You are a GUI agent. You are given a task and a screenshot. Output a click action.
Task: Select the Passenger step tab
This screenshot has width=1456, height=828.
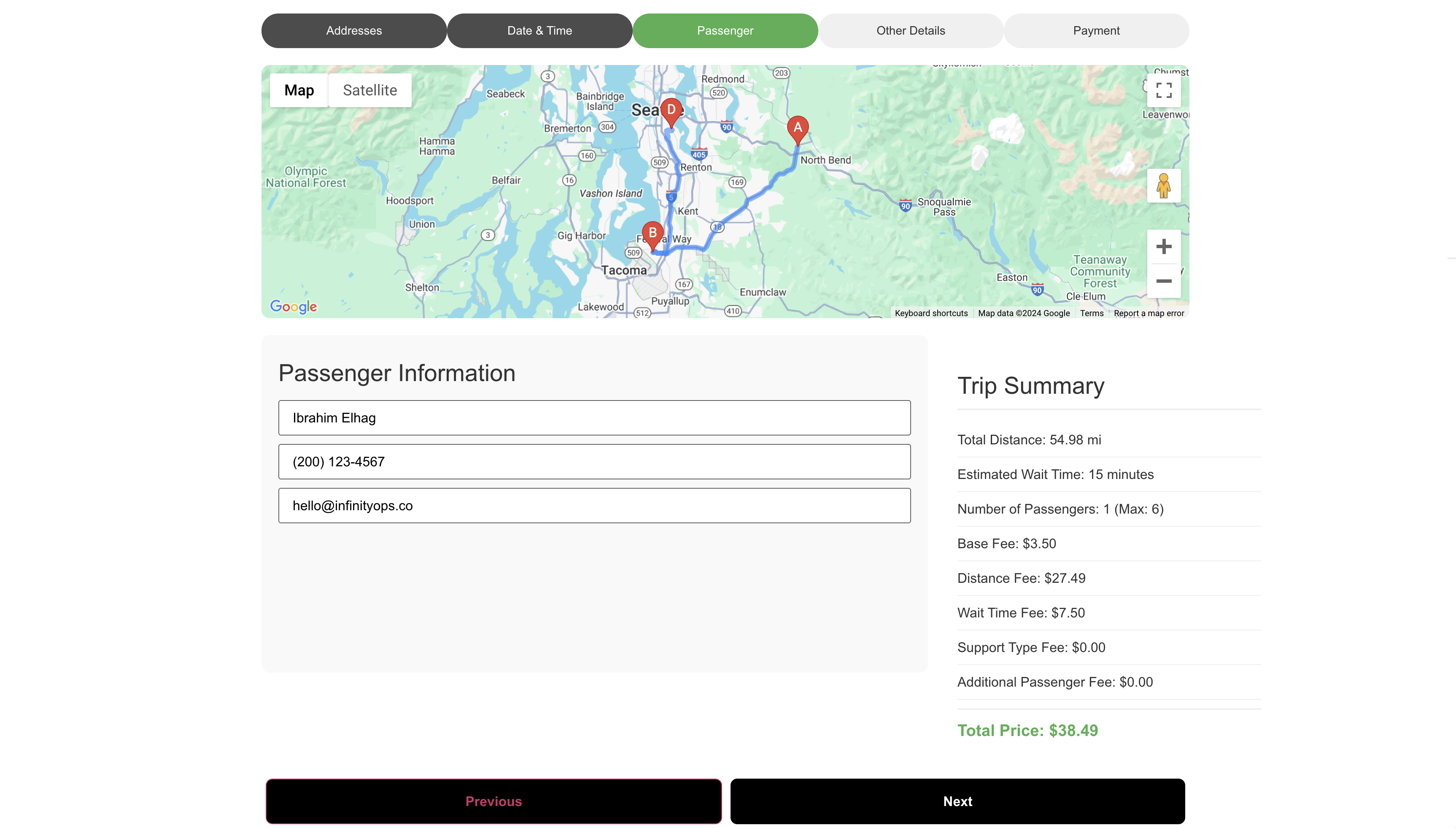pos(725,31)
